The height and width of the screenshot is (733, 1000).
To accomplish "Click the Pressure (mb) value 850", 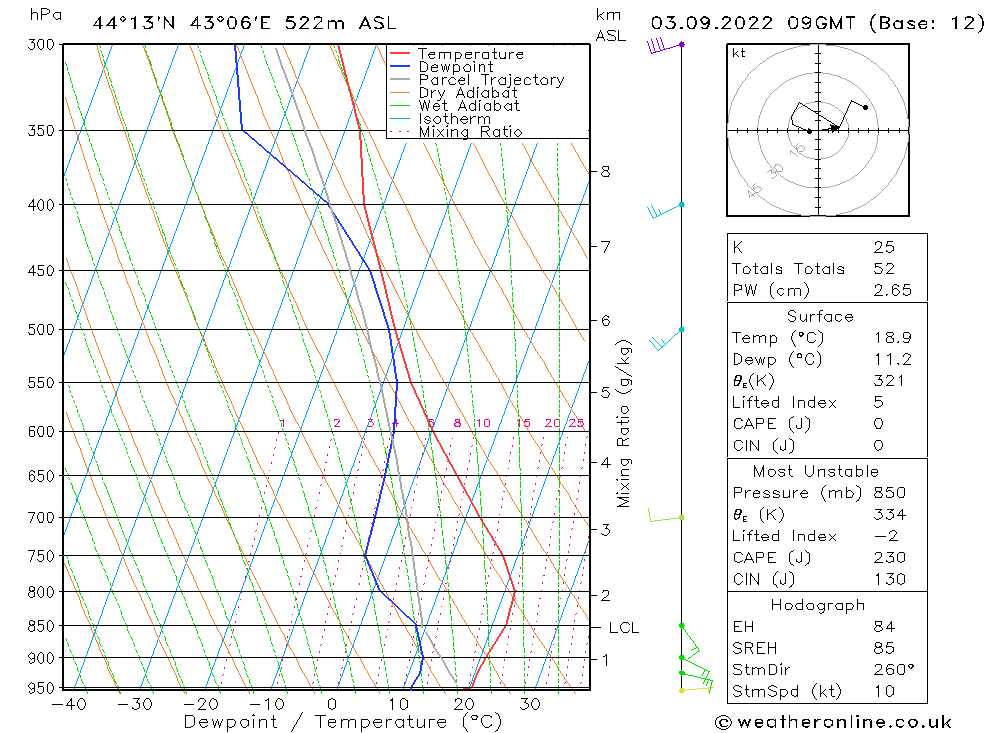I will coord(889,492).
